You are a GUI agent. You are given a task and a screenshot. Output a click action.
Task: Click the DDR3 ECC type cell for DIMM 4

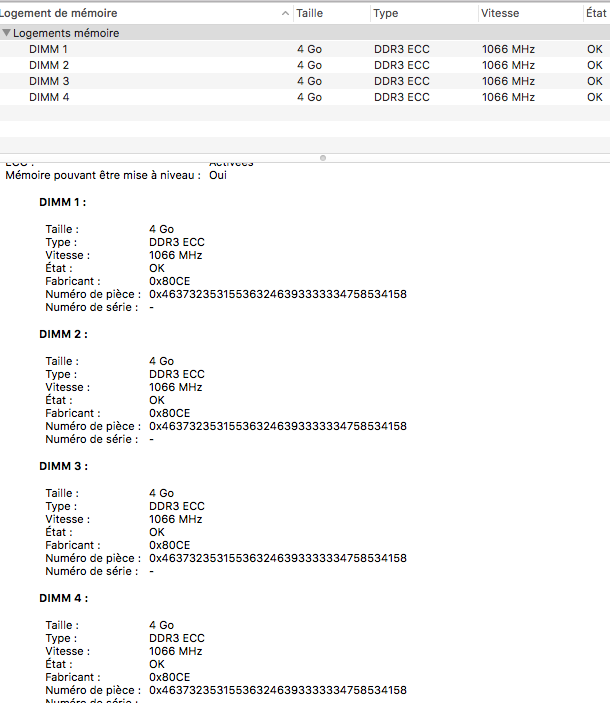[x=402, y=97]
